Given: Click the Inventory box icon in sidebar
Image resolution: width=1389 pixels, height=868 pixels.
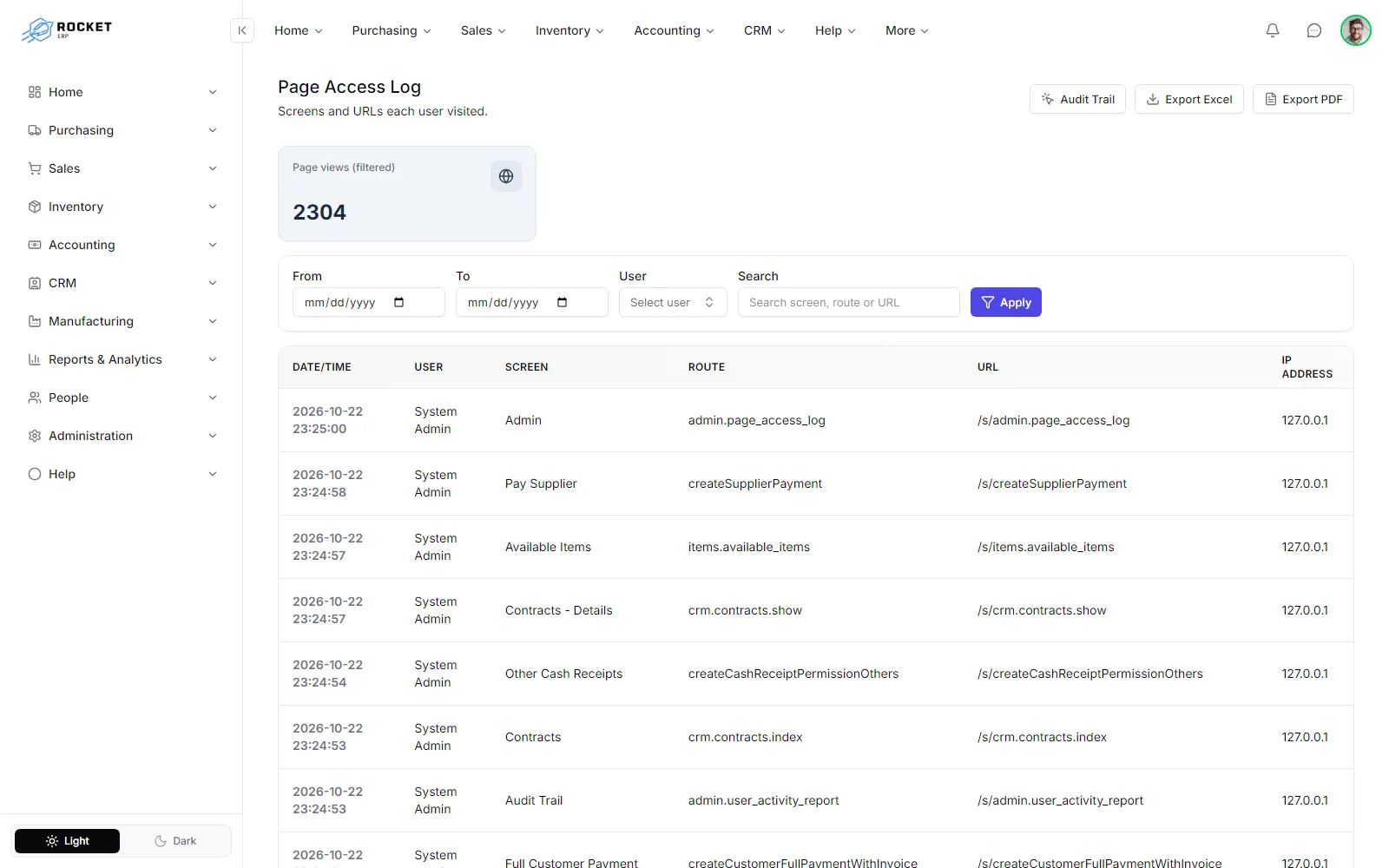Looking at the screenshot, I should coord(35,207).
